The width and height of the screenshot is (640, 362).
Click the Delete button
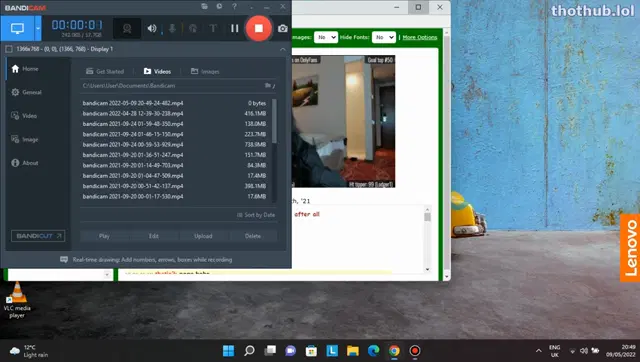253,236
